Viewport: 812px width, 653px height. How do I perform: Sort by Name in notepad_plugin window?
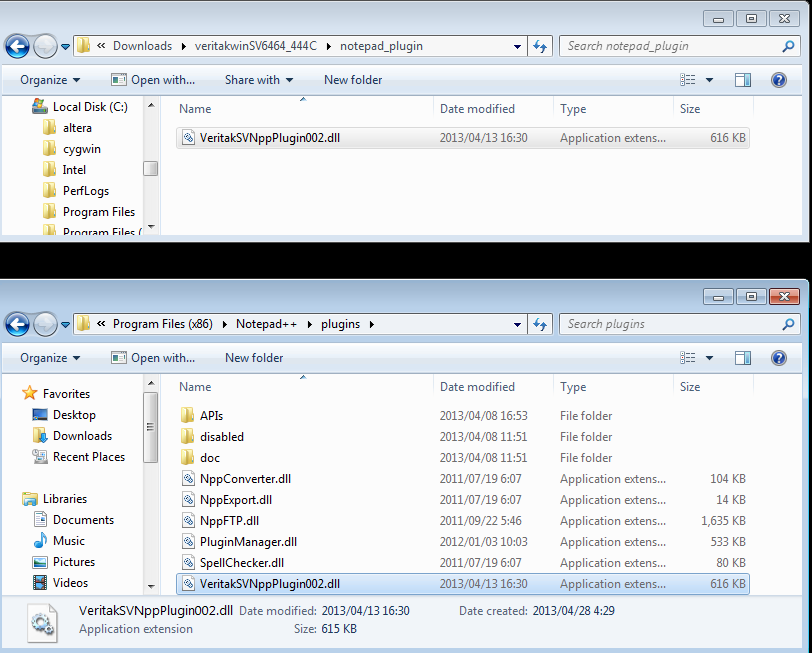click(195, 109)
